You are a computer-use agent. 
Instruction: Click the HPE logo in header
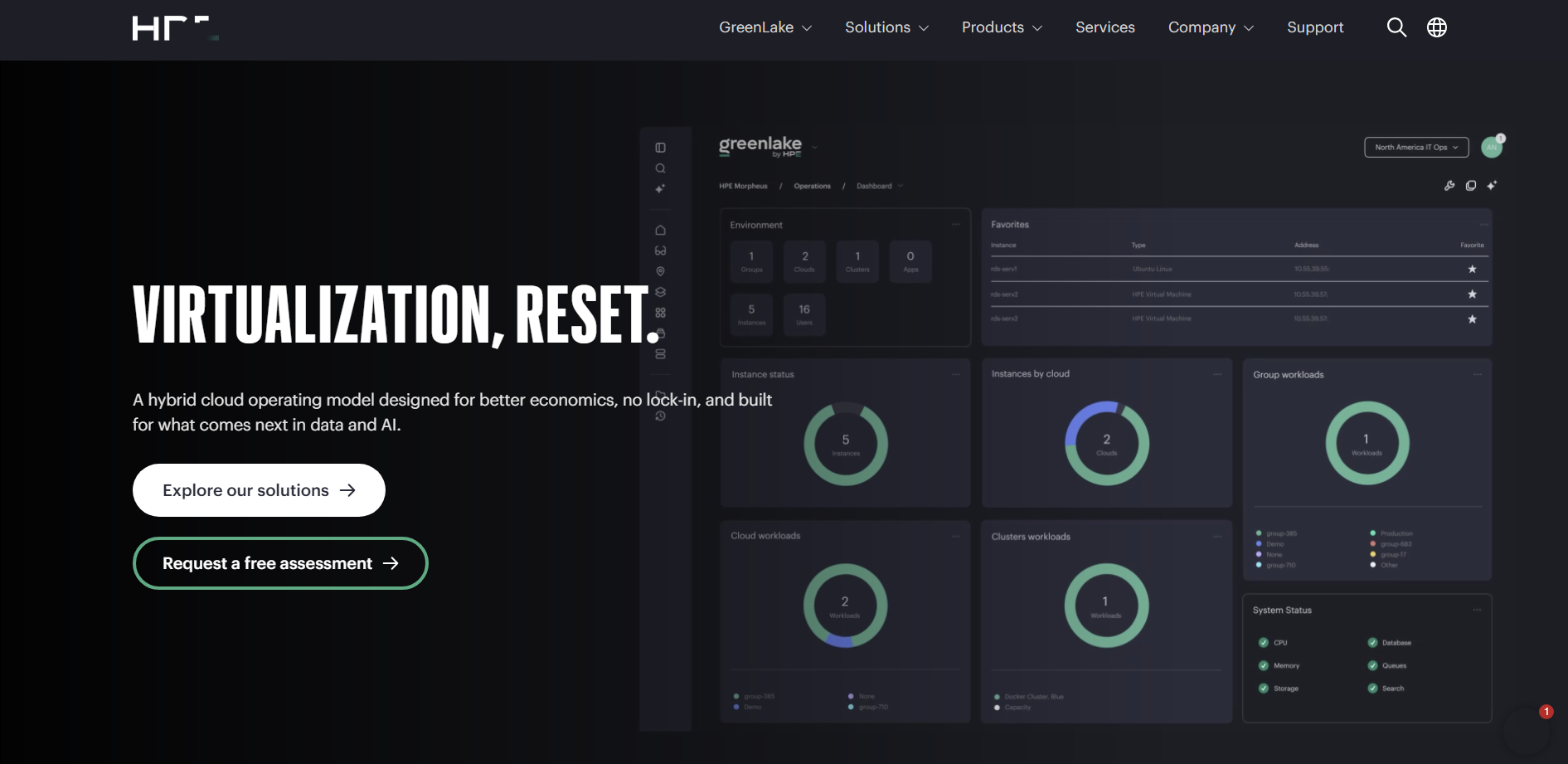pyautogui.click(x=175, y=28)
